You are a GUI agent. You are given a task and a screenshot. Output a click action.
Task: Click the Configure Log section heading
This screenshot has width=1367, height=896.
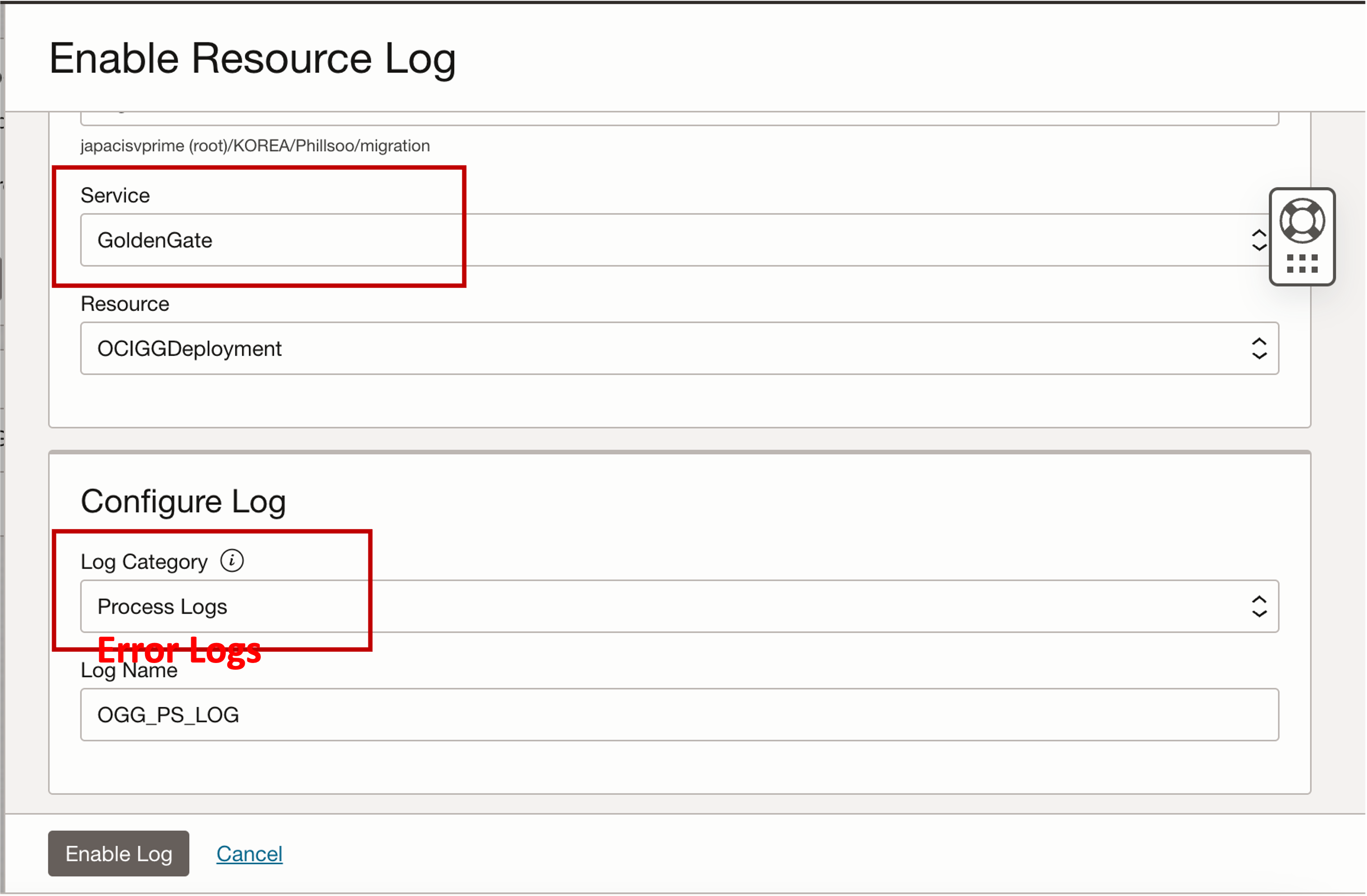tap(183, 502)
